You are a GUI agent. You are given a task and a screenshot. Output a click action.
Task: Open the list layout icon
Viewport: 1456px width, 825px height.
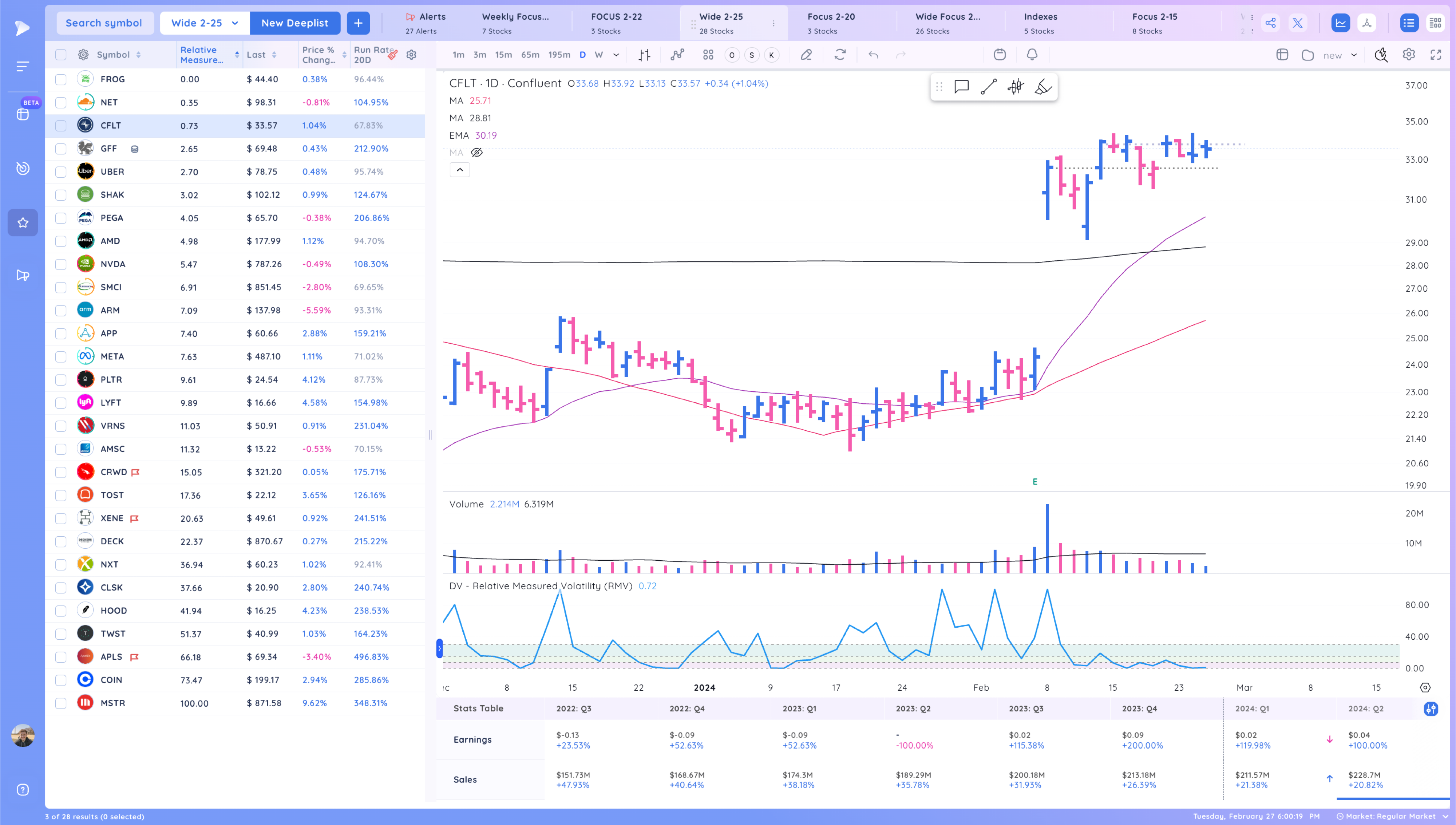[x=1408, y=23]
